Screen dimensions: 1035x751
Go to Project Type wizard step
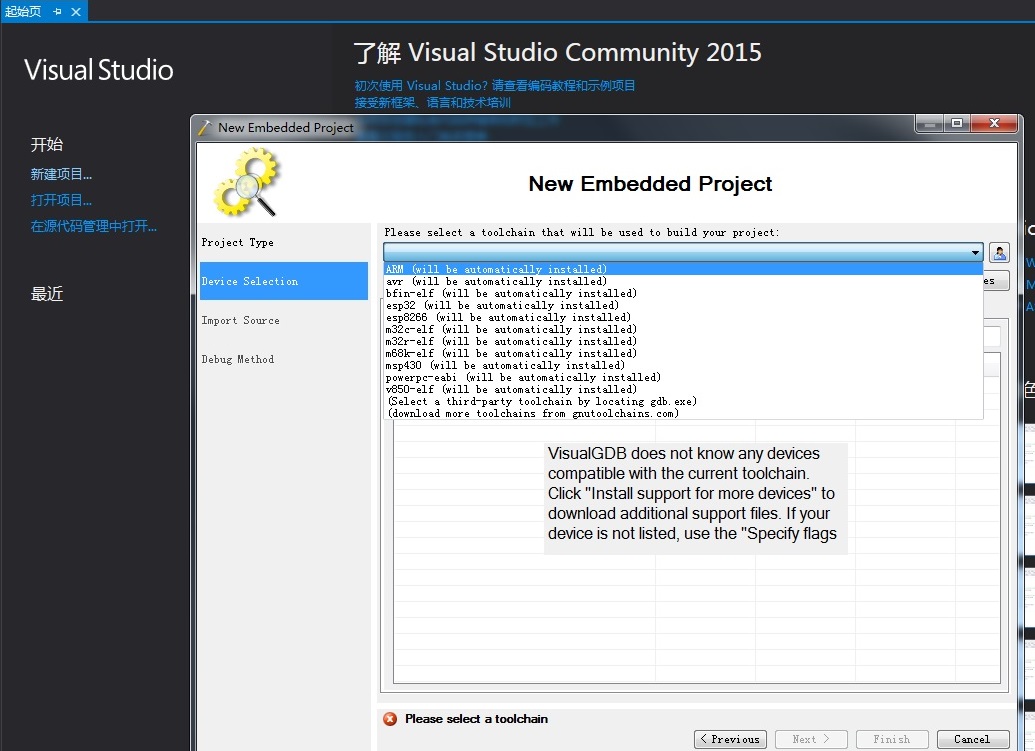(x=284, y=242)
